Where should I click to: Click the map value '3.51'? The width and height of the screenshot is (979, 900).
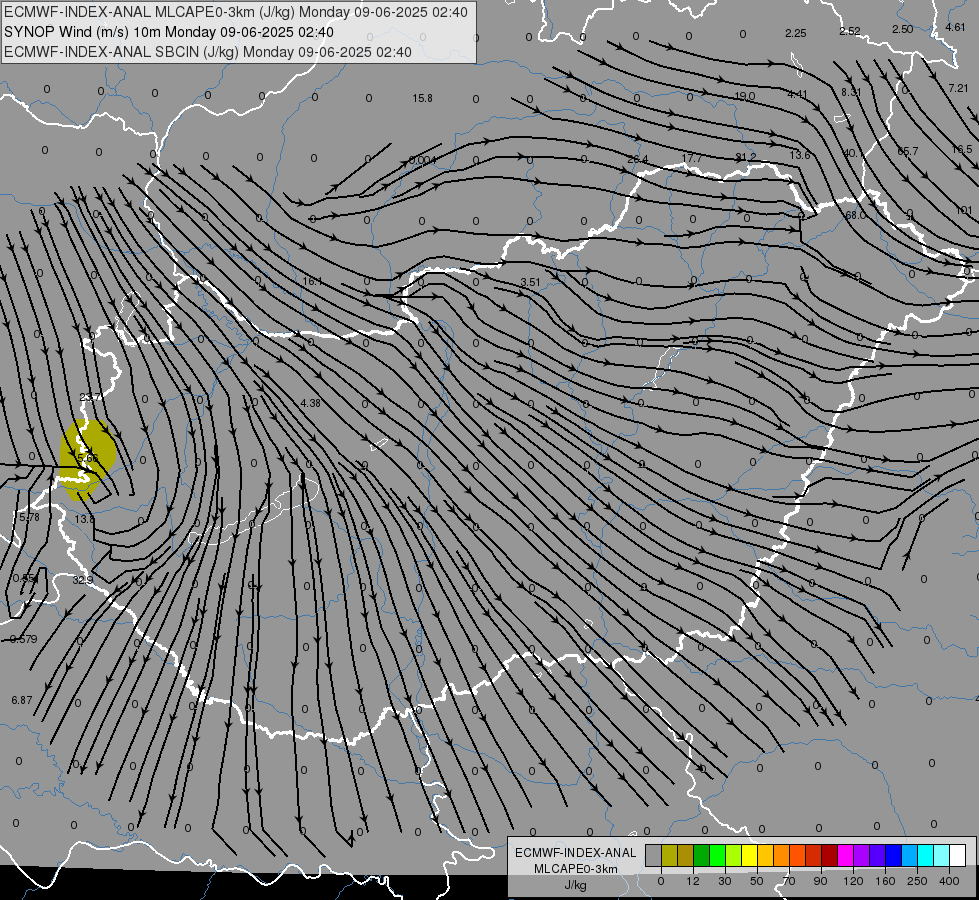click(x=530, y=282)
